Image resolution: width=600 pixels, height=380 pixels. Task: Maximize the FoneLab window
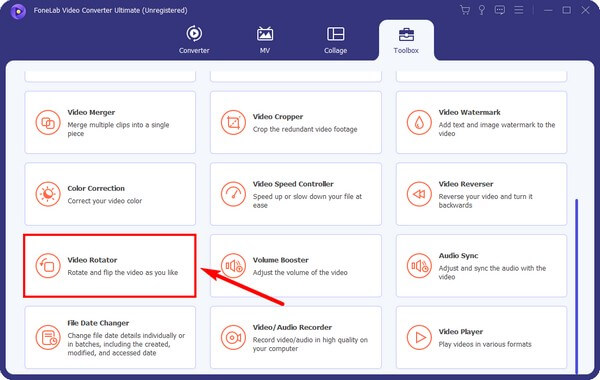tap(567, 10)
